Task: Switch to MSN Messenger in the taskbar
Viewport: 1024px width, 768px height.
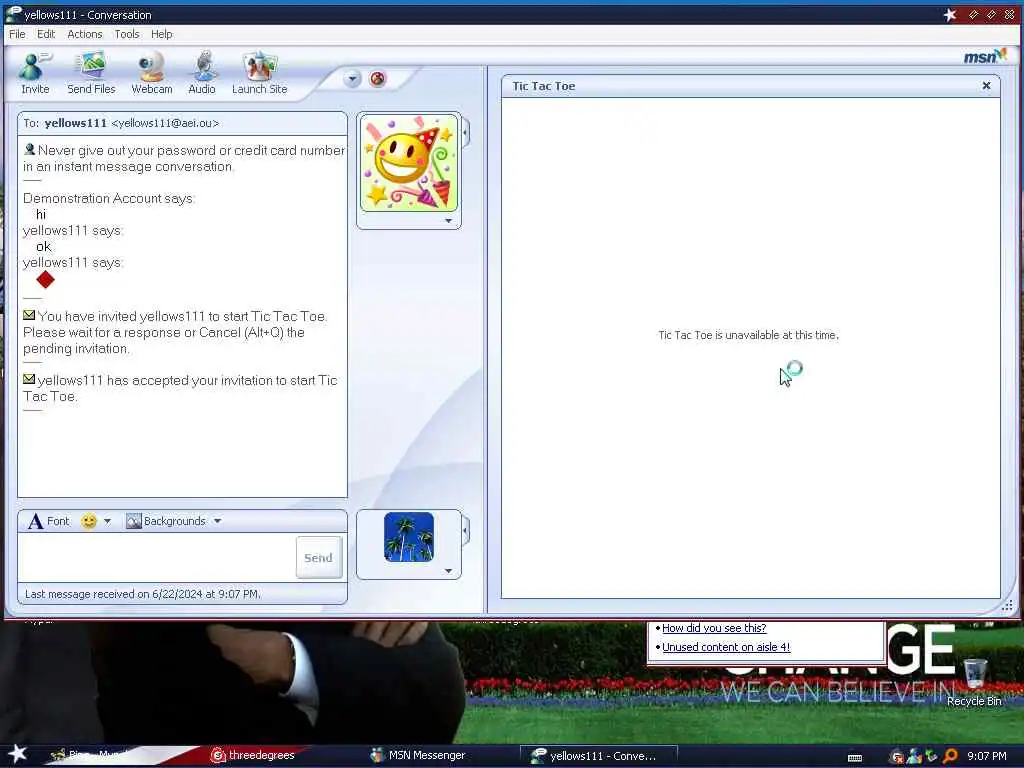Action: 418,755
